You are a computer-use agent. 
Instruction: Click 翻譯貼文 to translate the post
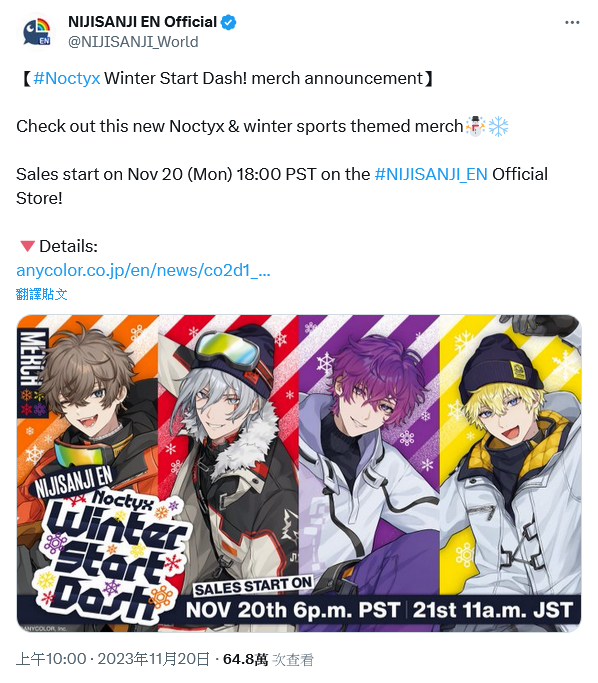[x=41, y=294]
